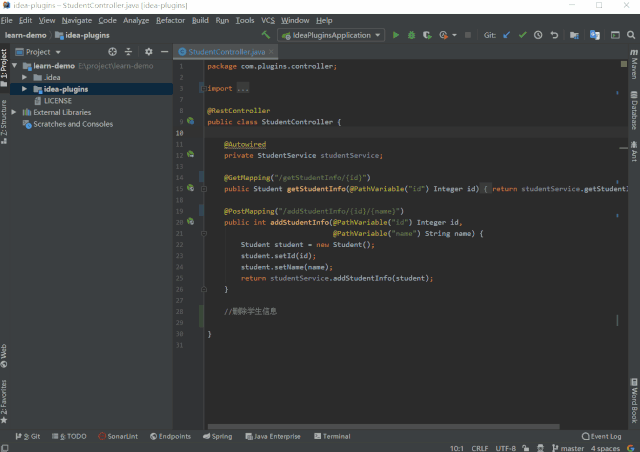Open Git show history clock icon
The height and width of the screenshot is (452, 640).
[x=538, y=35]
